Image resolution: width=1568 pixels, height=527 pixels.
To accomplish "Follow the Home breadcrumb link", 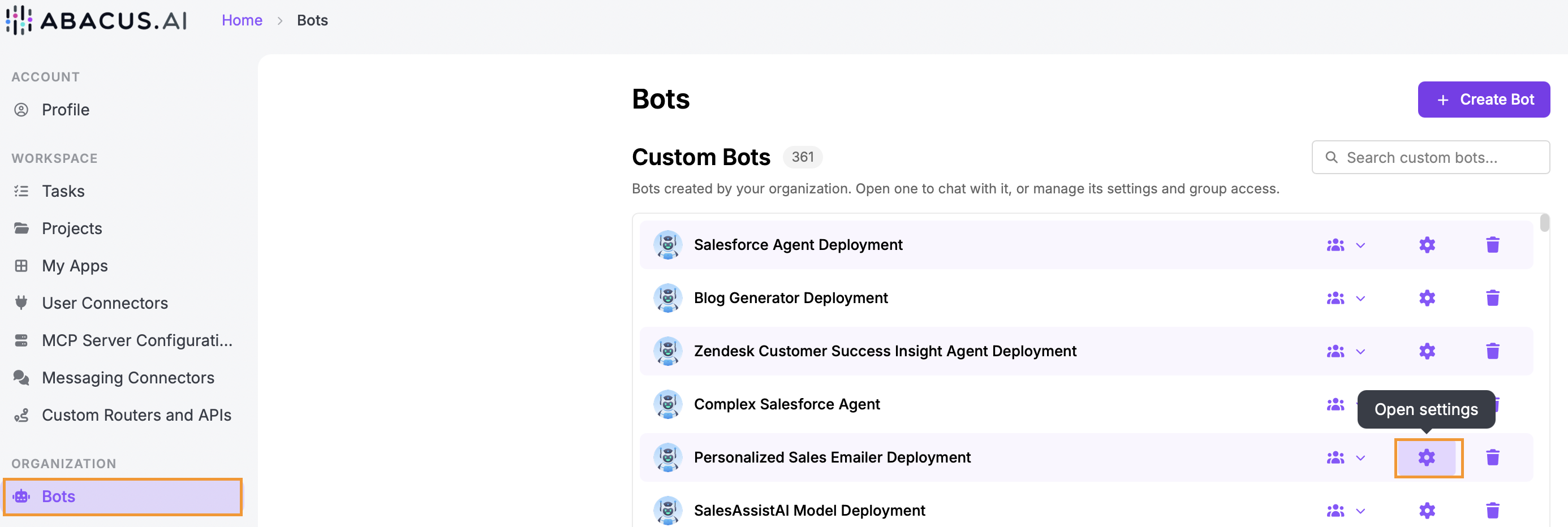I will pyautogui.click(x=242, y=20).
